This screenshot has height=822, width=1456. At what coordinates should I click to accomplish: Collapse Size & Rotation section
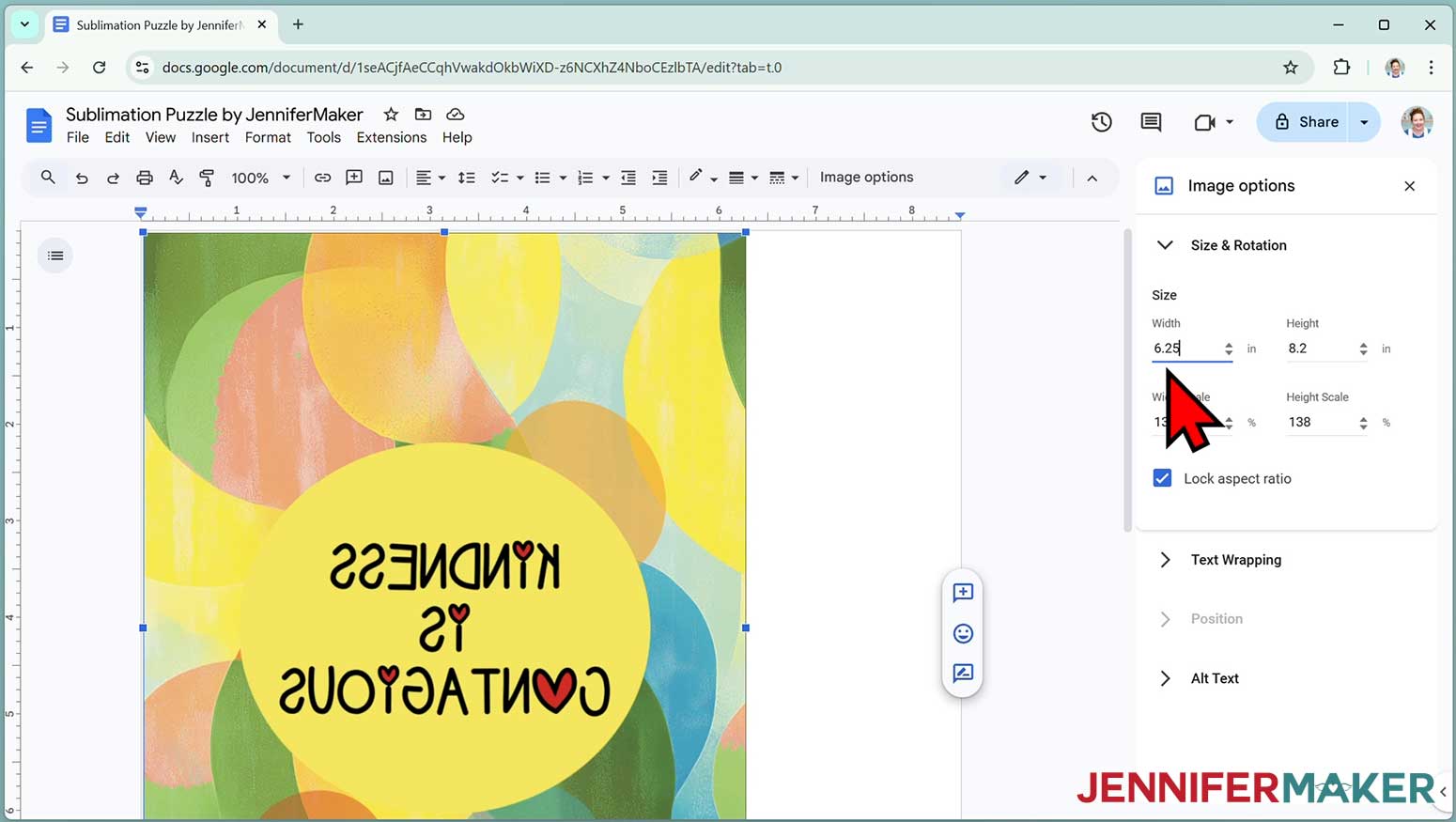click(1165, 245)
